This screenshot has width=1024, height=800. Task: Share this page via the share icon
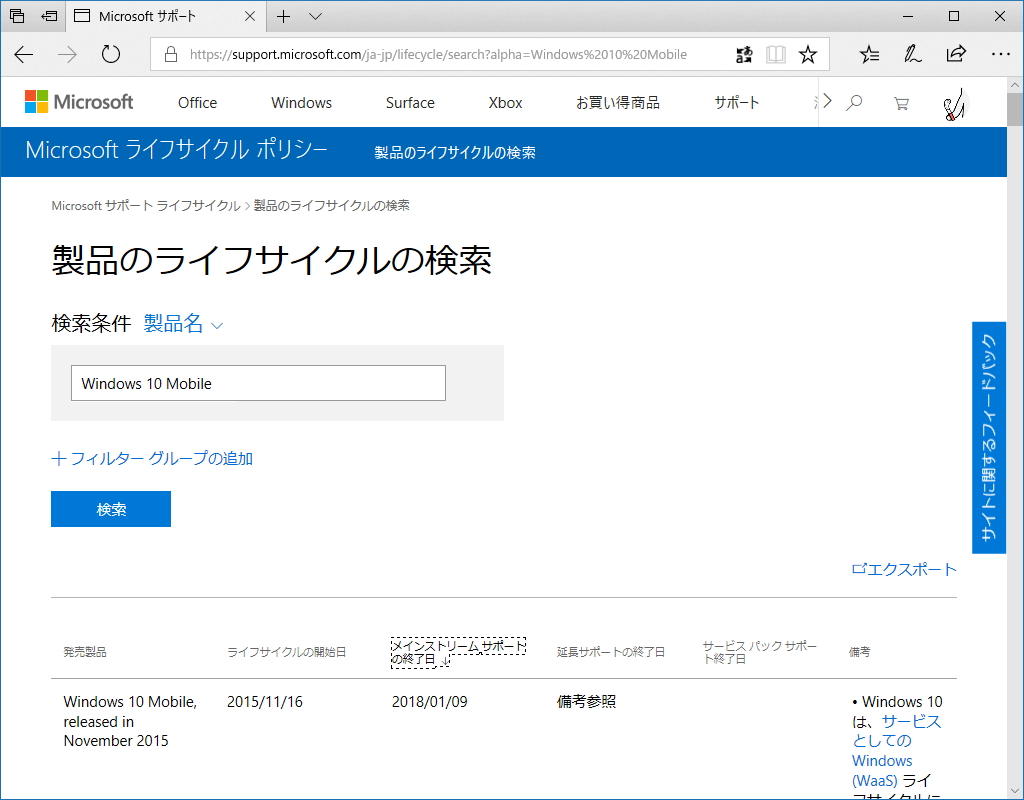click(956, 54)
